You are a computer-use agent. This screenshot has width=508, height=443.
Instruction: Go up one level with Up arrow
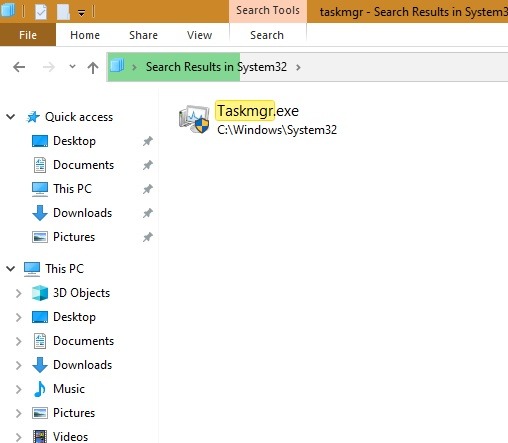point(93,68)
